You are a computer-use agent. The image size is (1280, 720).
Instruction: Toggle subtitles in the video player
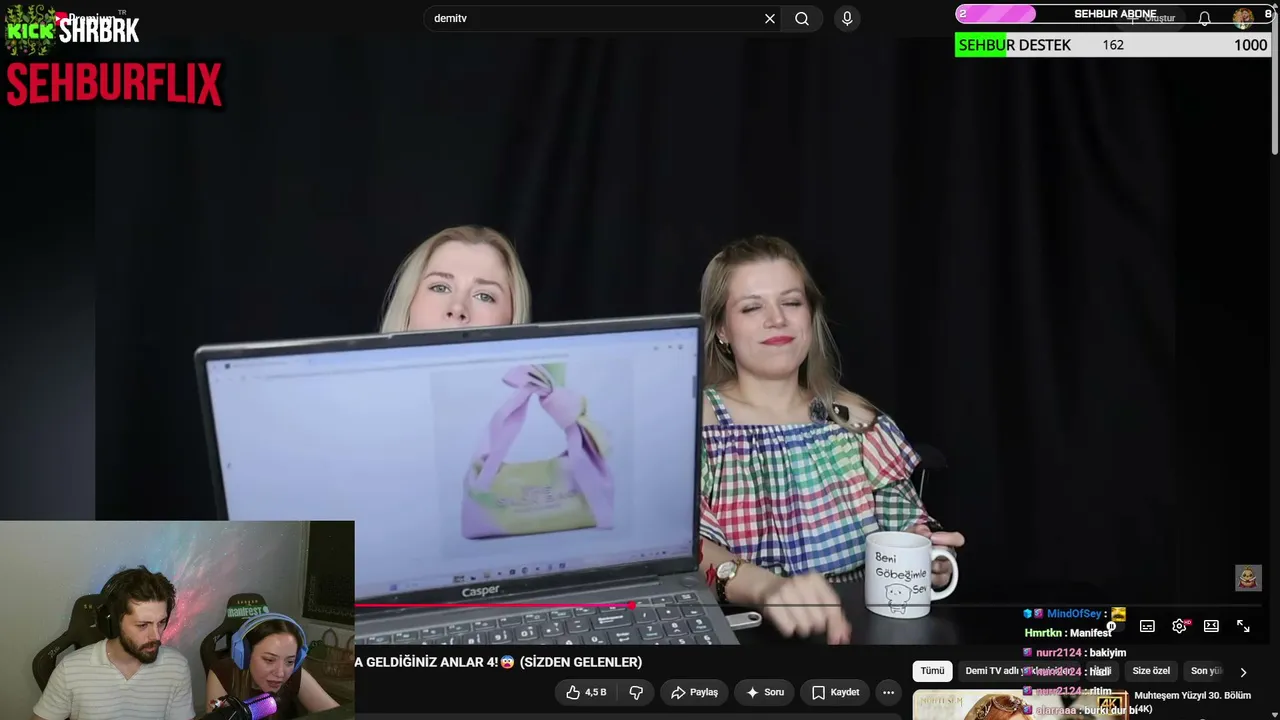tap(1147, 626)
